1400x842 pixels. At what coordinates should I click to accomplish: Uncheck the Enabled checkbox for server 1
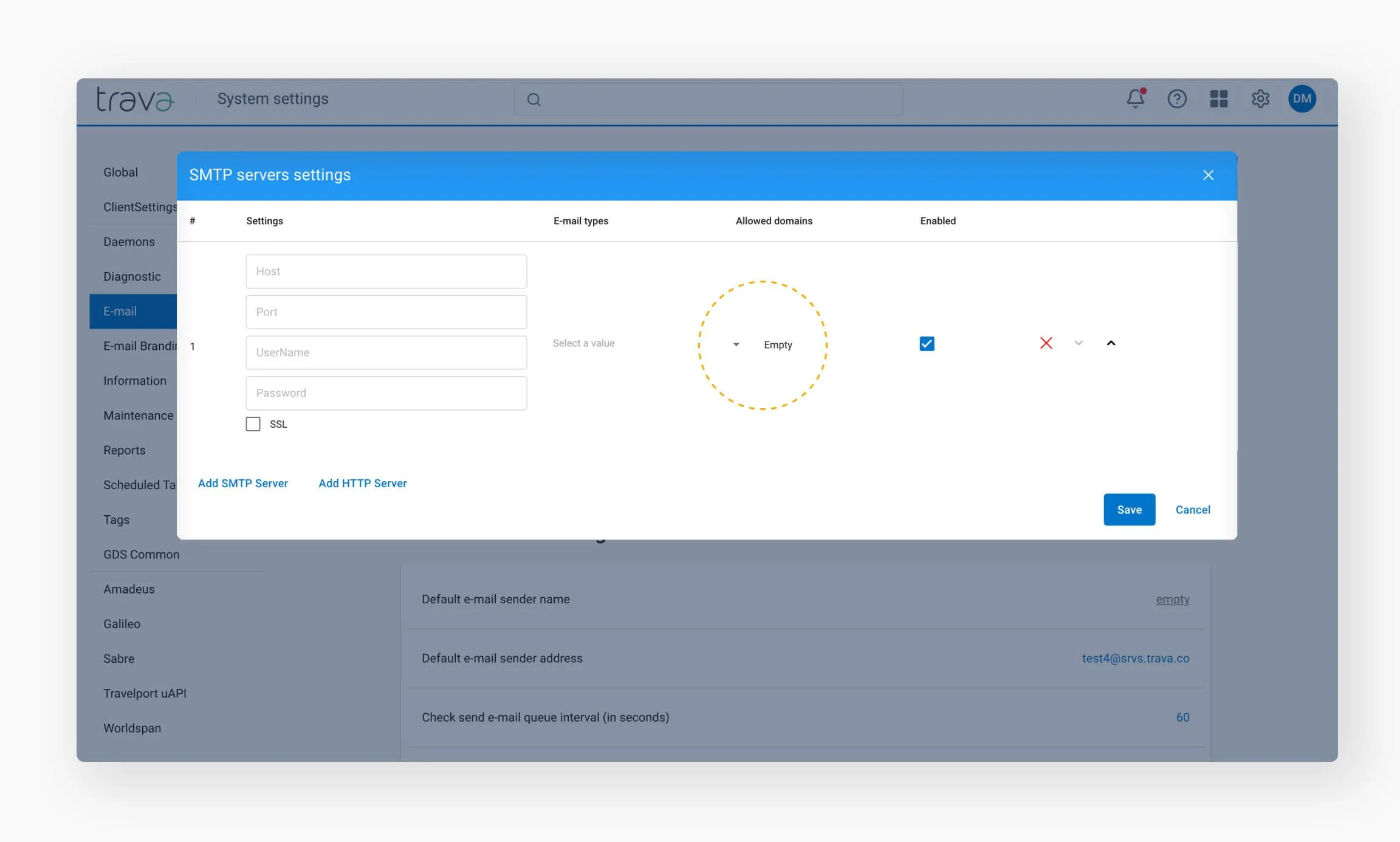tap(927, 344)
